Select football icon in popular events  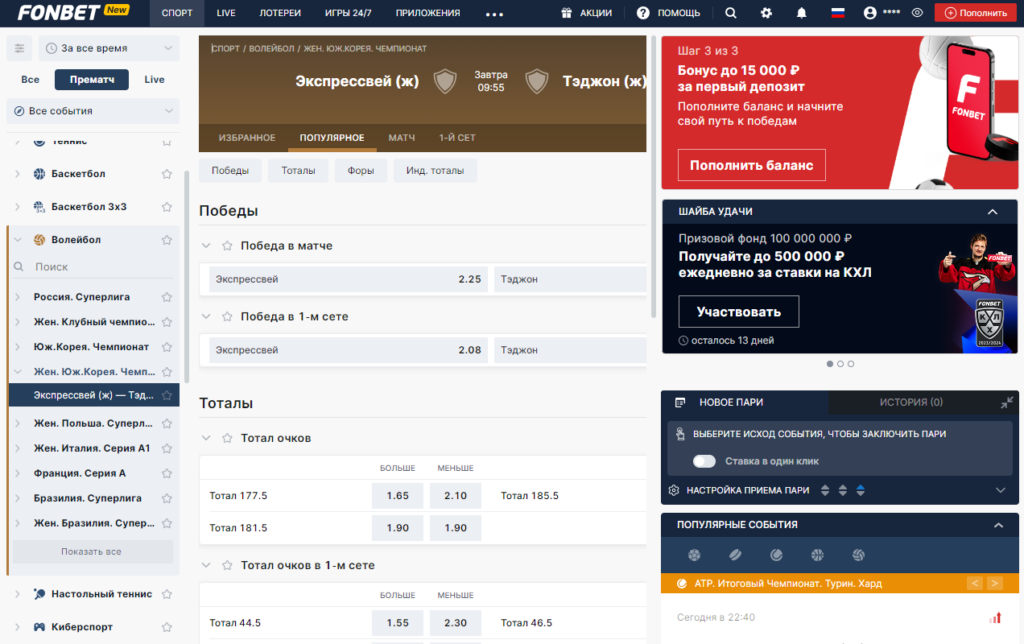[x=694, y=555]
